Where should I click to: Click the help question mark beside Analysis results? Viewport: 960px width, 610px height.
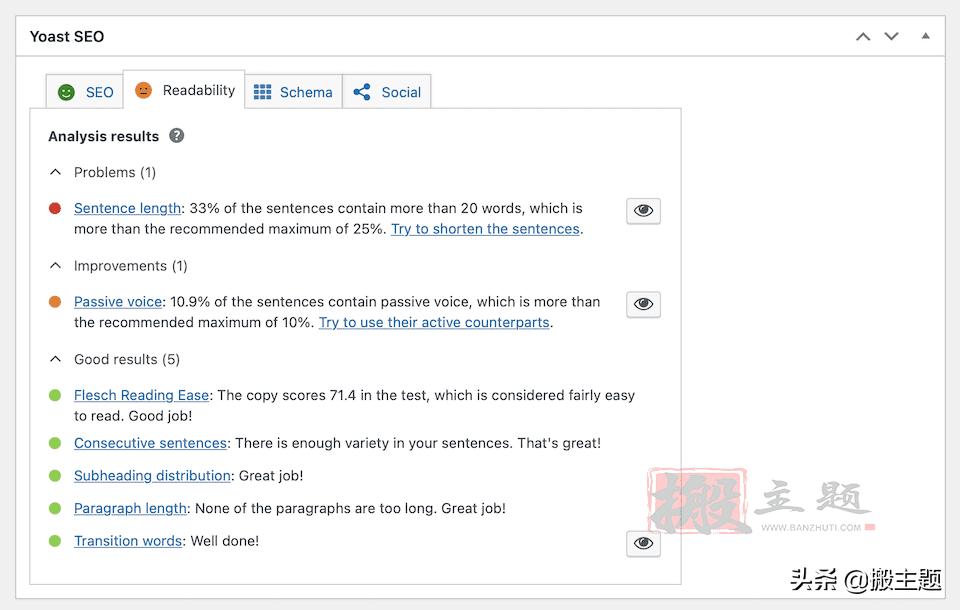pos(177,136)
